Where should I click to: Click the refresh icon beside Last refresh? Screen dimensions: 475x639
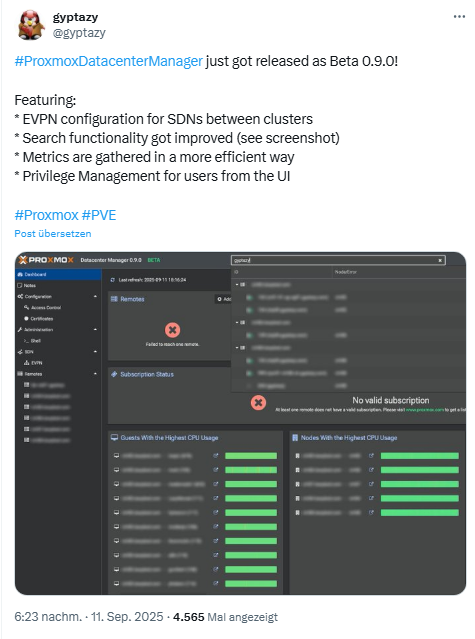coord(113,280)
